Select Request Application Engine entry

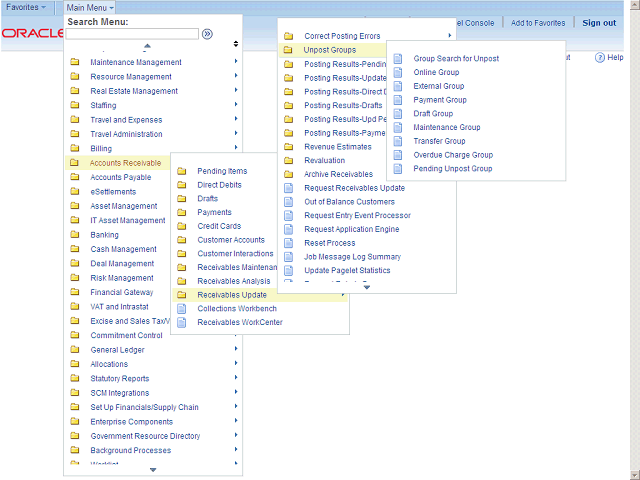(352, 229)
